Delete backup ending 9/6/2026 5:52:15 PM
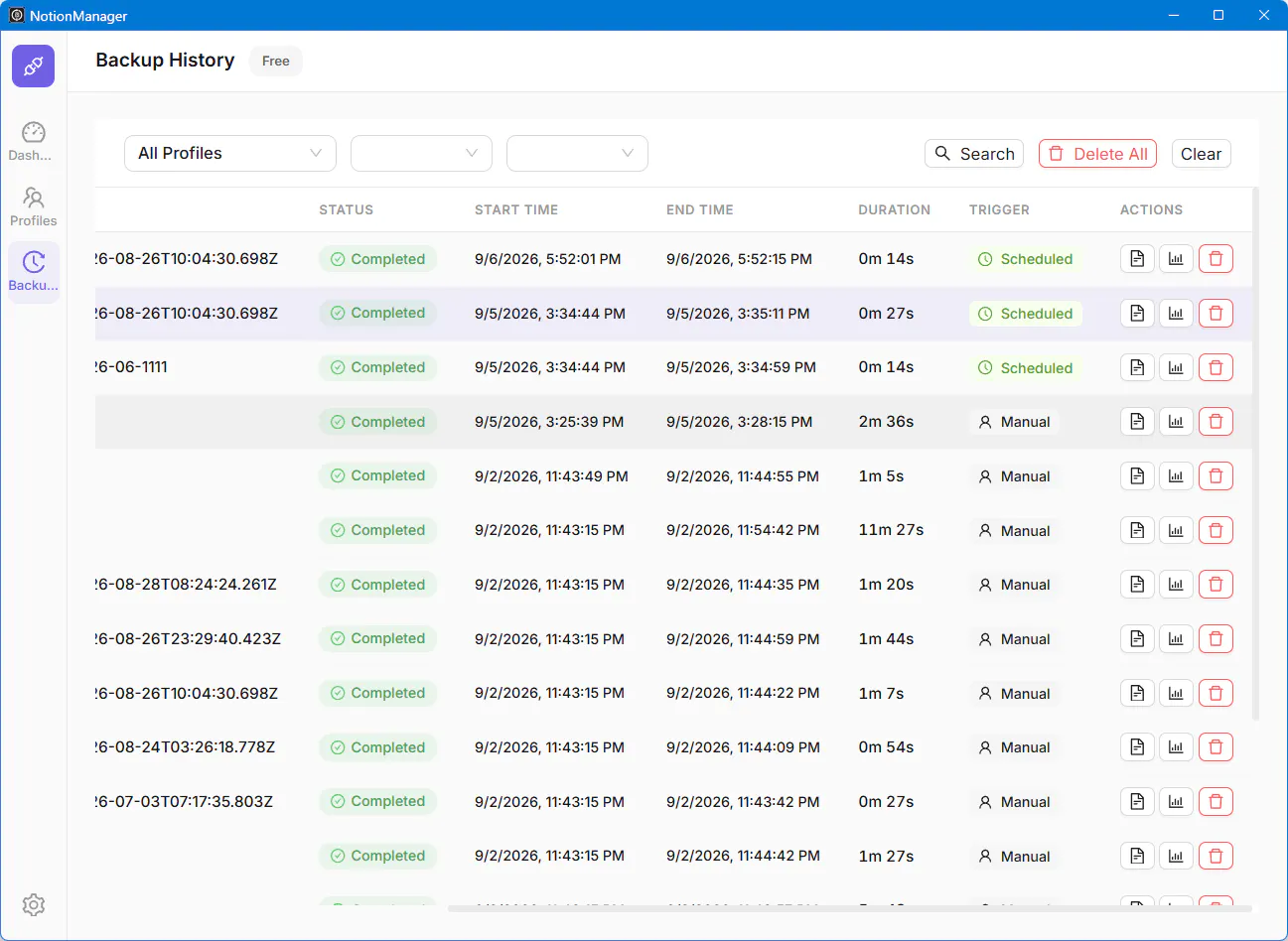This screenshot has width=1288, height=941. 1216,259
